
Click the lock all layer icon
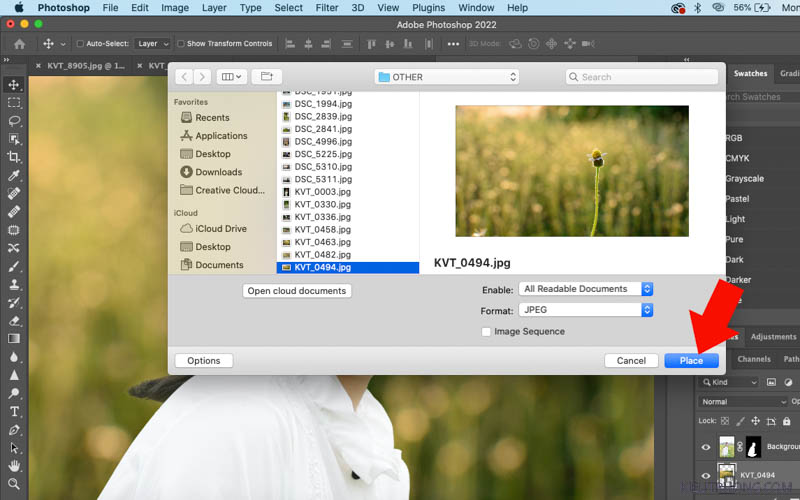coord(787,421)
